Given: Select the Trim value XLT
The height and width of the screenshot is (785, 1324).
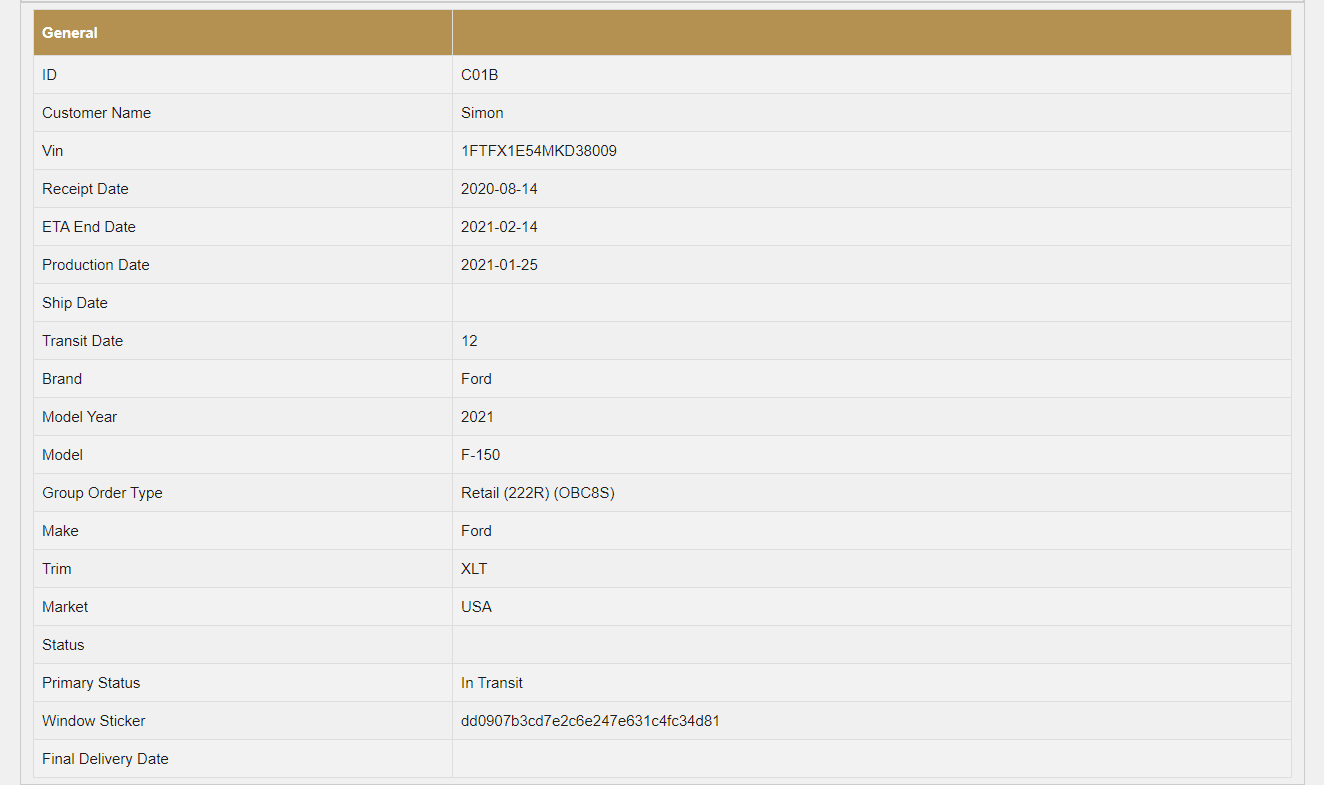Looking at the screenshot, I should pos(474,569).
